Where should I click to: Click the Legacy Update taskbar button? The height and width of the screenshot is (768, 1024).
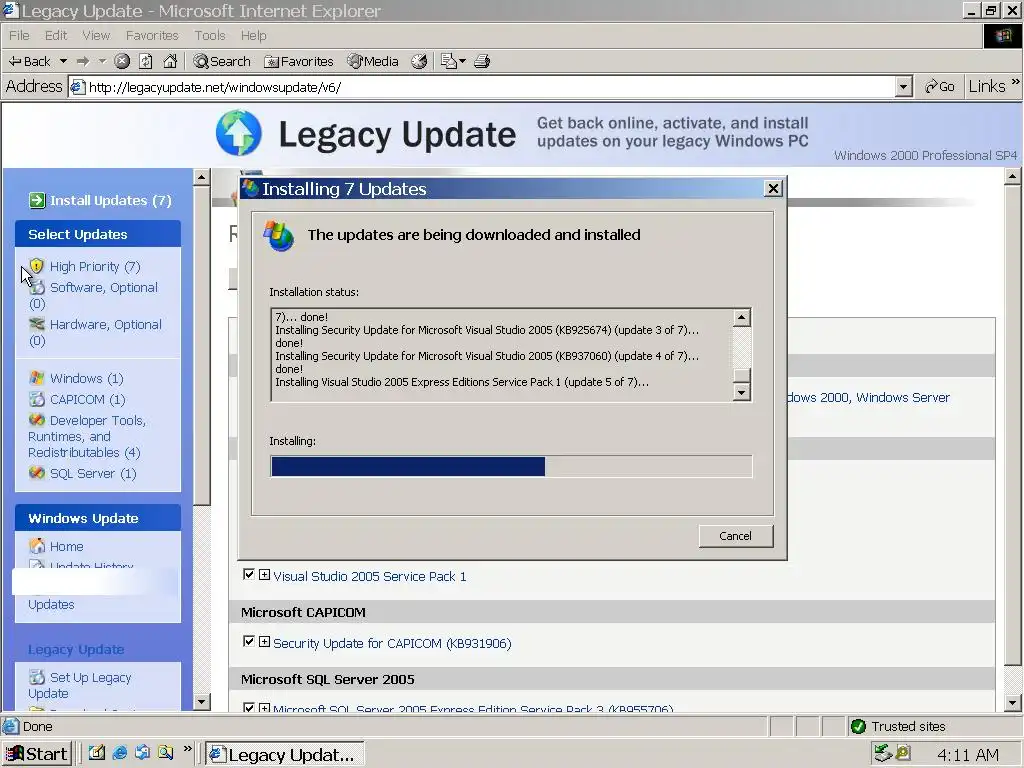(x=285, y=754)
